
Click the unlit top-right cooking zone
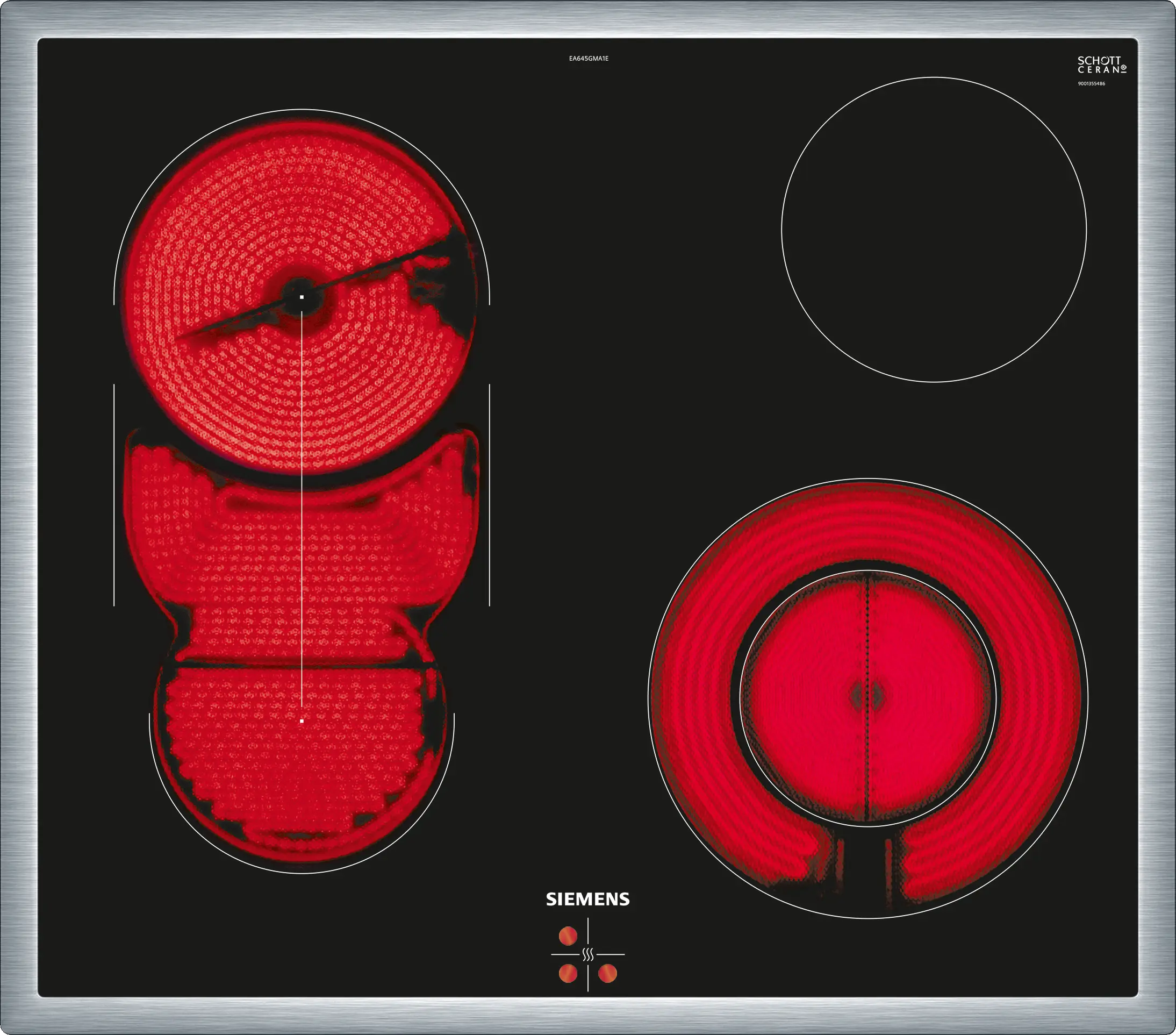click(x=933, y=230)
